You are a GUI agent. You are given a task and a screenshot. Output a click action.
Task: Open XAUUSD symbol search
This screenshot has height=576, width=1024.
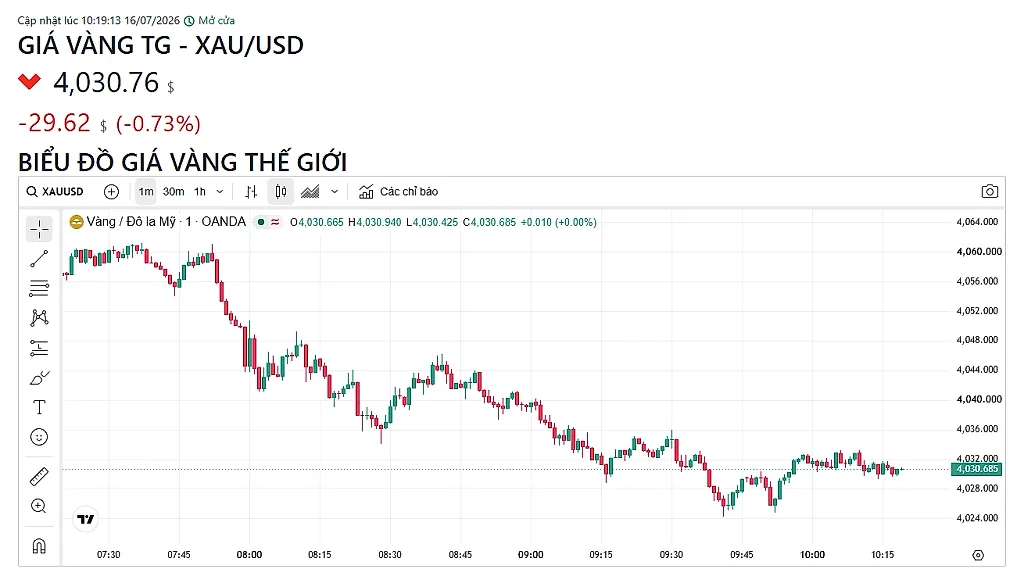55,191
